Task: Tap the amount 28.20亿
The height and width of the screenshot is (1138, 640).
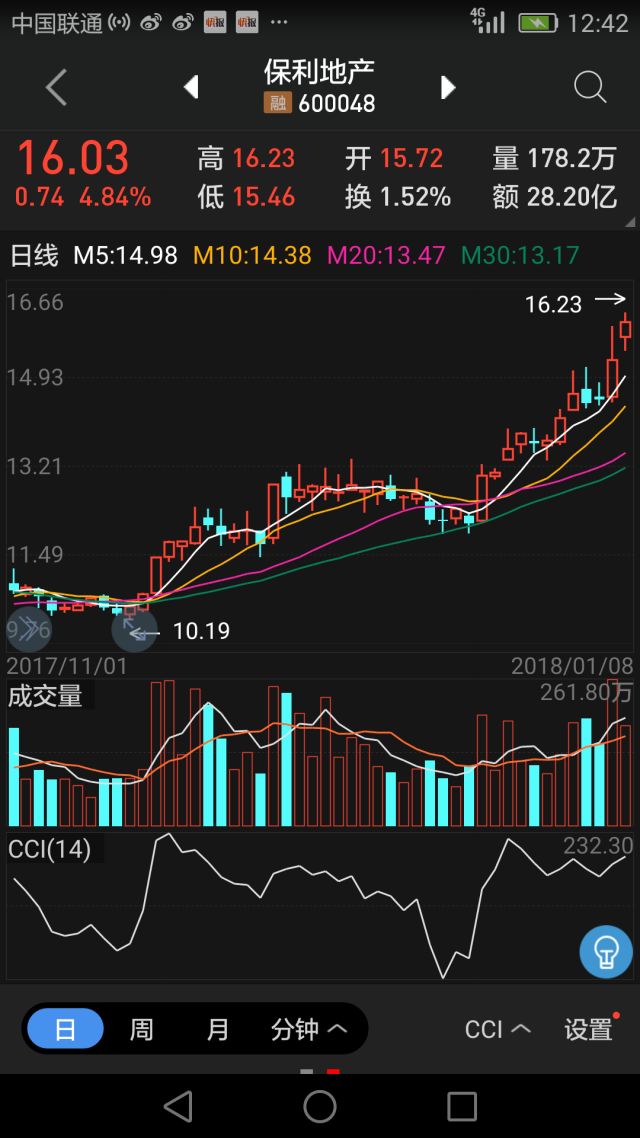Action: pyautogui.click(x=572, y=197)
